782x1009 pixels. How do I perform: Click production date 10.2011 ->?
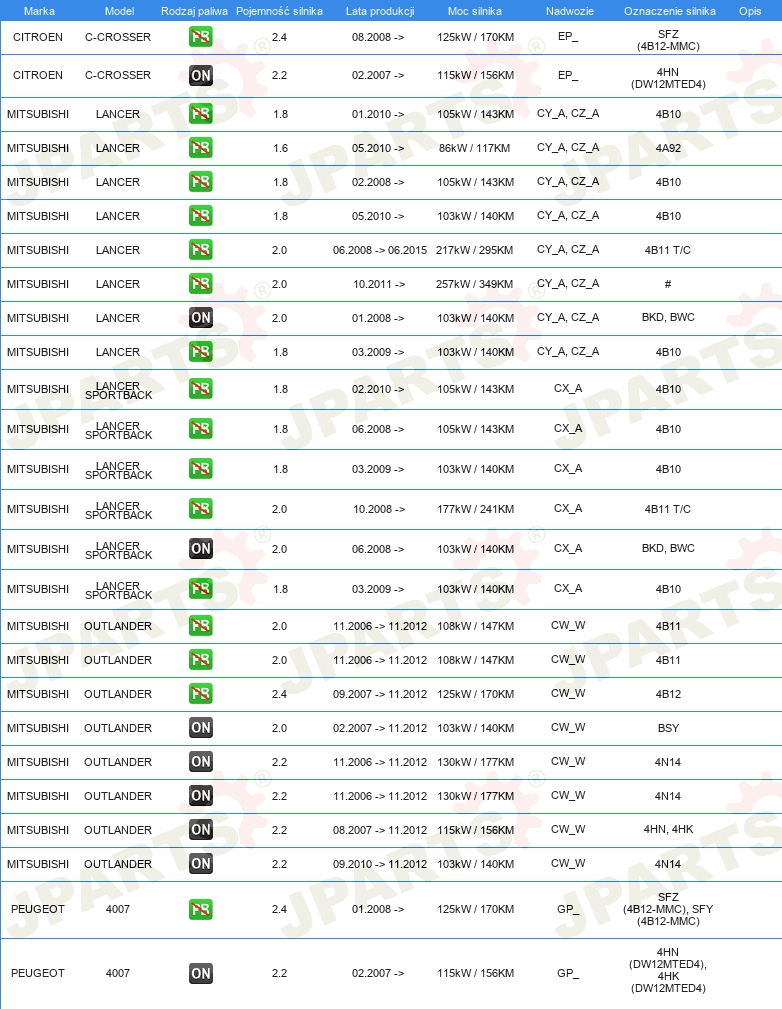[379, 284]
